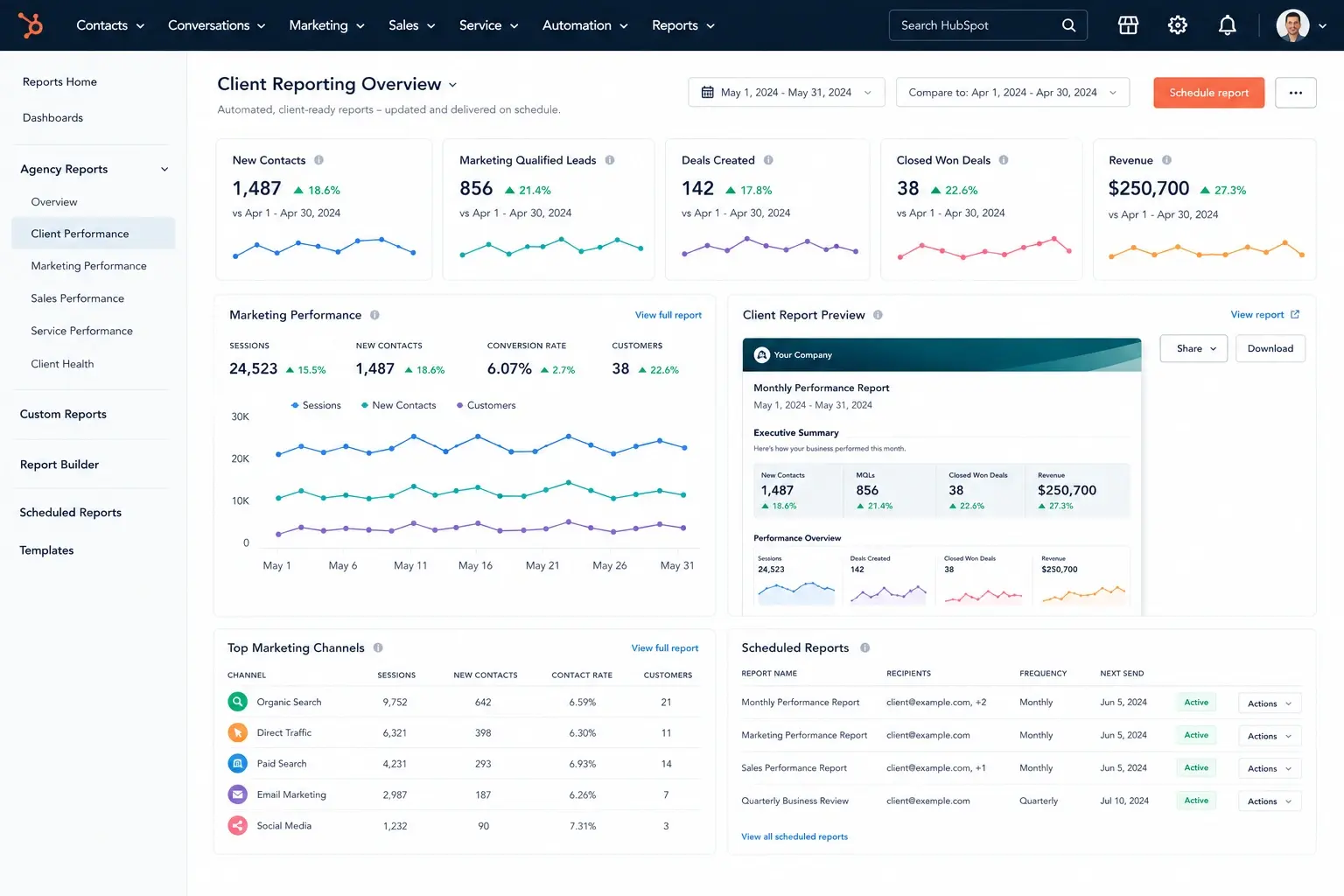This screenshot has width=1344, height=896.
Task: Click info icon beside Closed Won Deals
Action: (x=1004, y=160)
